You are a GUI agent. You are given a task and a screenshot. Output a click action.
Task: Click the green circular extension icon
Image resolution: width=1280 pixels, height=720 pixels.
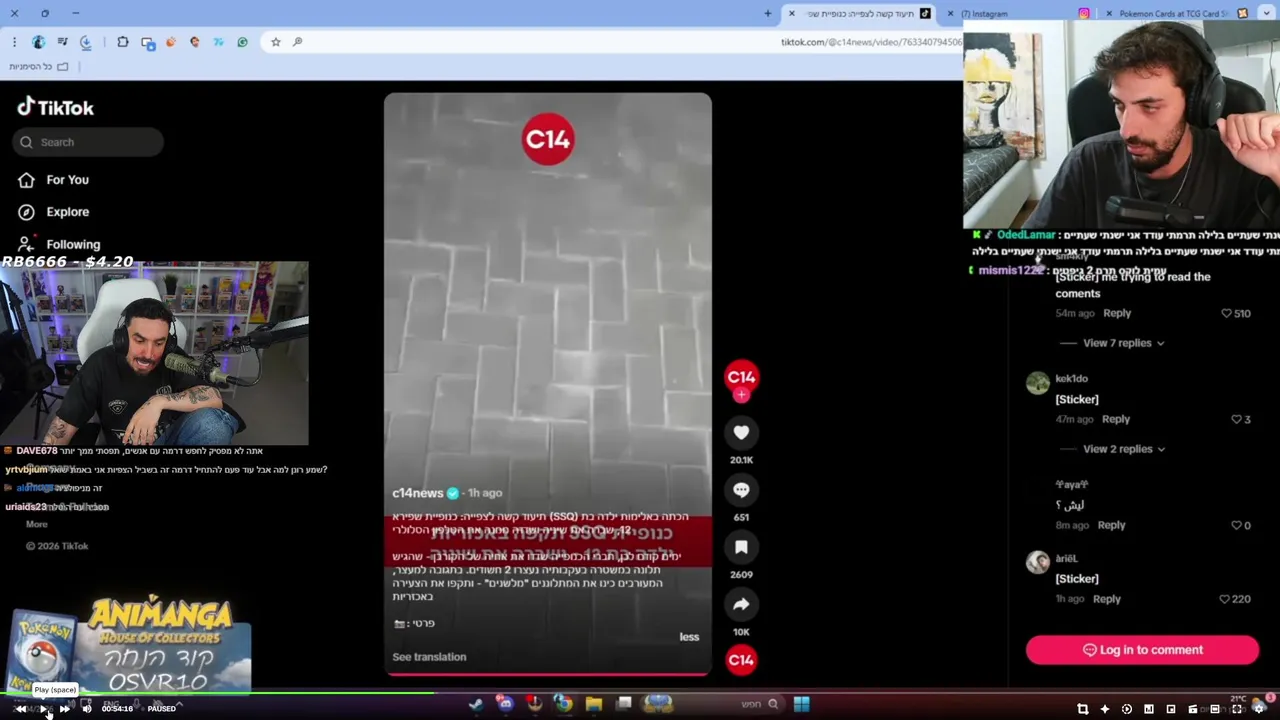pyautogui.click(x=242, y=42)
